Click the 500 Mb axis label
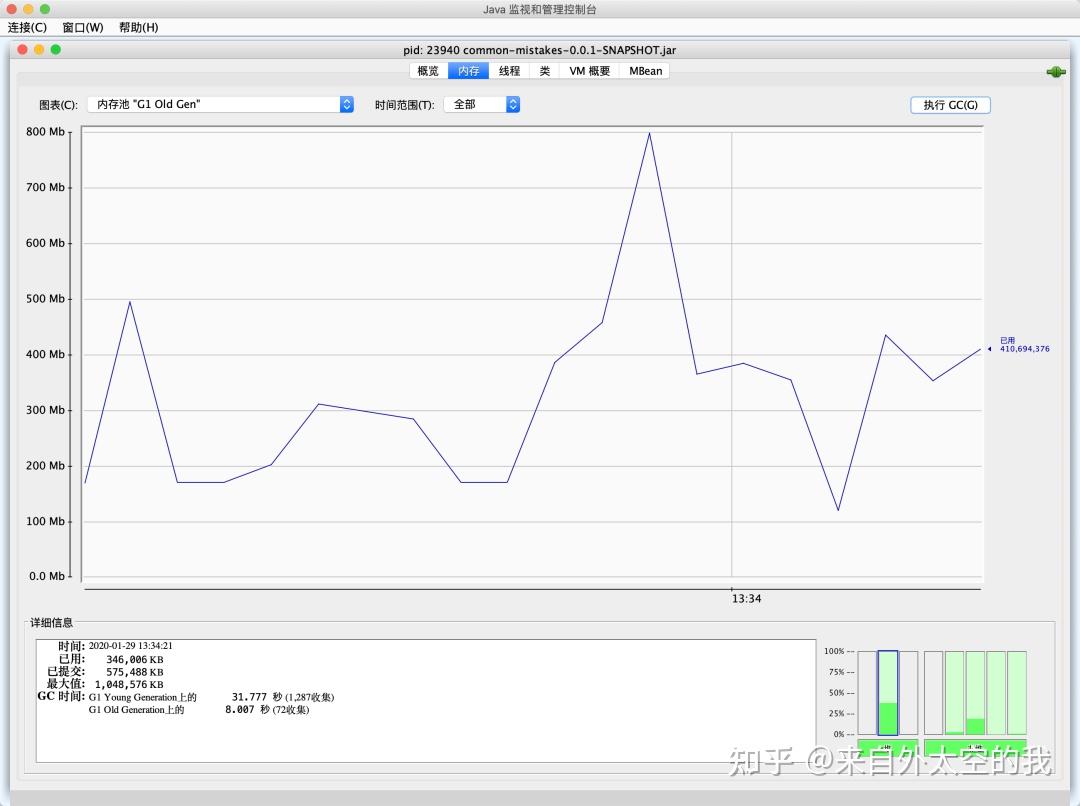Image resolution: width=1080 pixels, height=806 pixels. click(45, 298)
